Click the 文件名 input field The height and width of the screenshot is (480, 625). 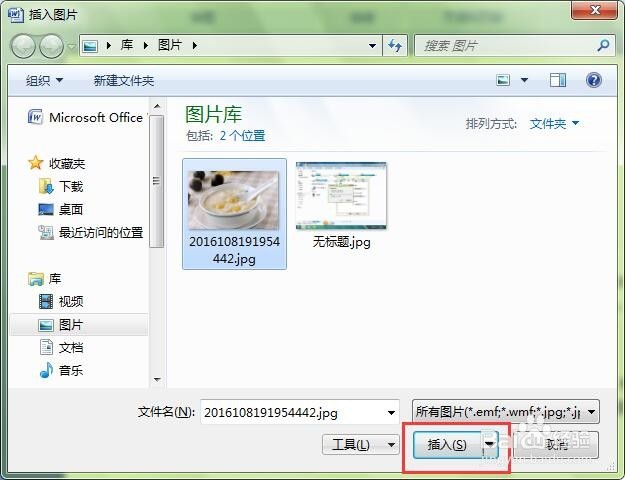(x=293, y=412)
